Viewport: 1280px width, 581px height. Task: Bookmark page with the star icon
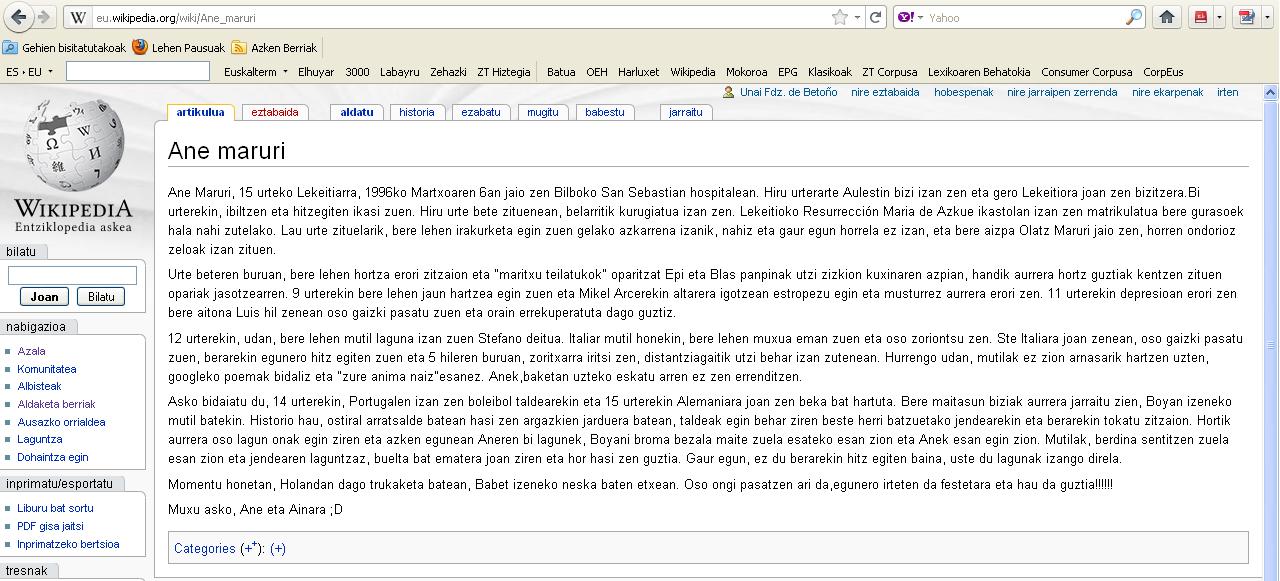[x=840, y=17]
